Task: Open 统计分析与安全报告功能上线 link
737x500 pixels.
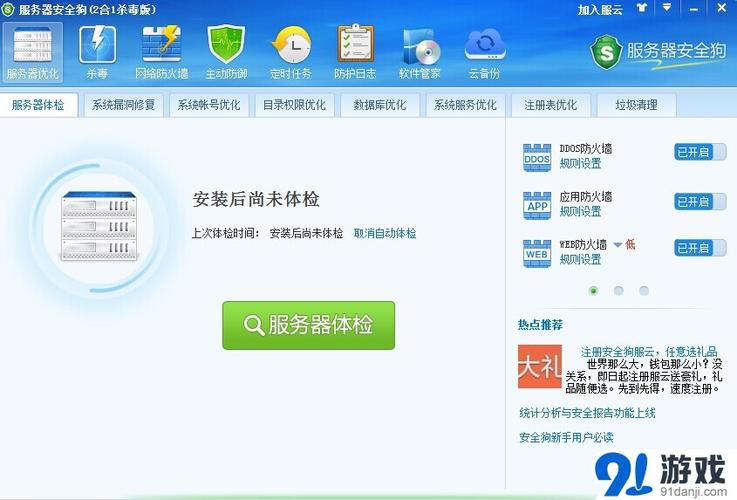Action: [587, 413]
